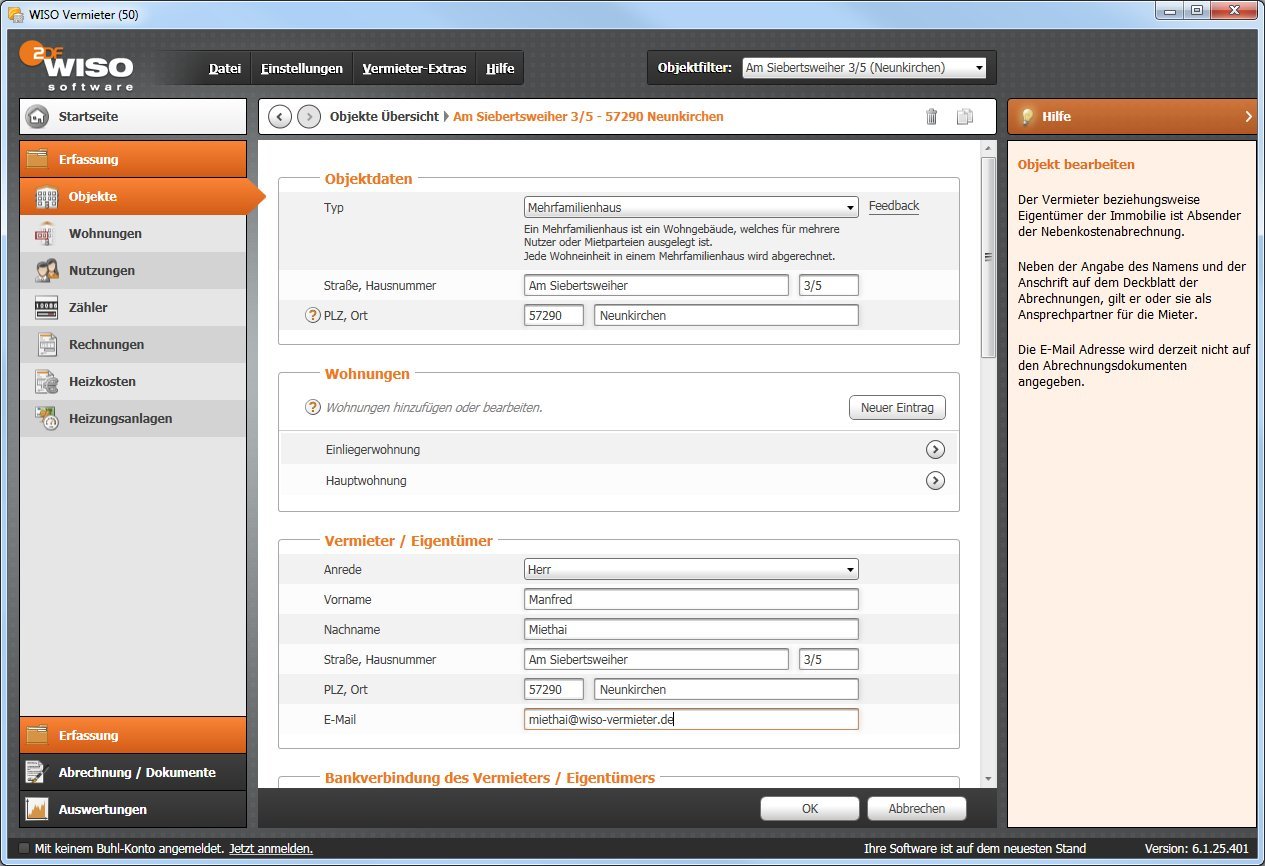This screenshot has height=866, width=1265.
Task: Click the object Ort field Neunkirchen
Action: (726, 315)
